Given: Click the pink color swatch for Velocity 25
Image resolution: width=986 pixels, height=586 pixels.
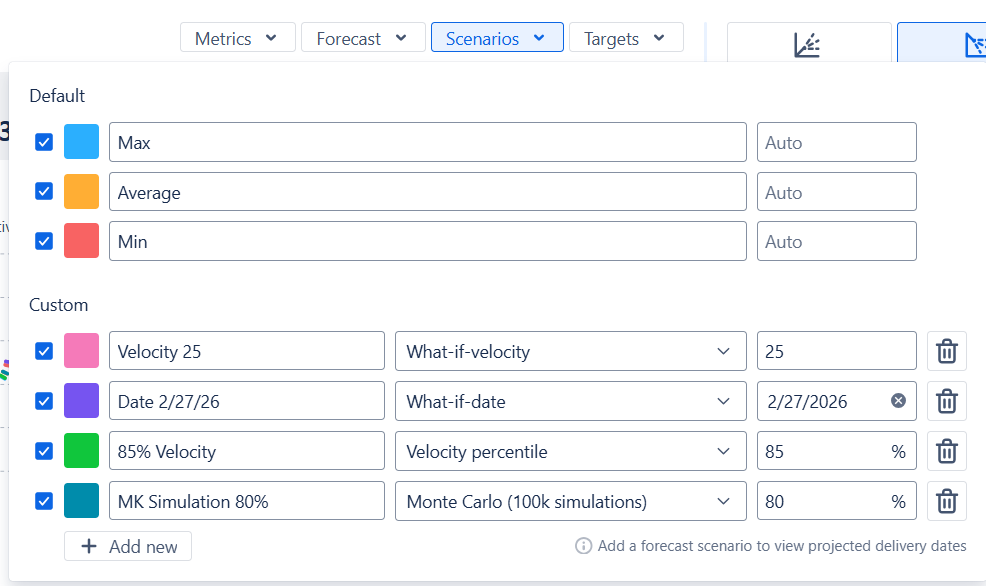Looking at the screenshot, I should [81, 351].
